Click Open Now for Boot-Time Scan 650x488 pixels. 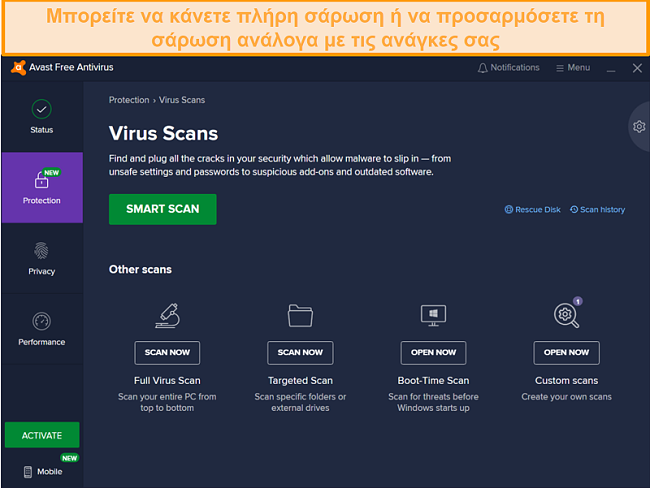pyautogui.click(x=433, y=353)
